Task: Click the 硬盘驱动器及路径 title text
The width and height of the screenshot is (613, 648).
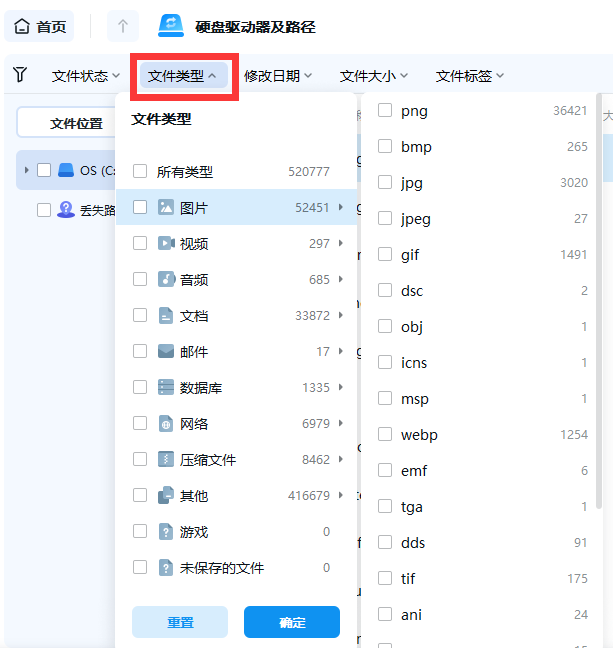Action: (x=255, y=27)
